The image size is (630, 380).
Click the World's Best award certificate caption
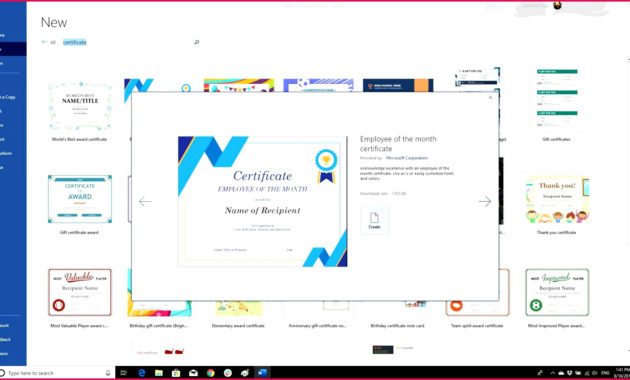pyautogui.click(x=79, y=139)
